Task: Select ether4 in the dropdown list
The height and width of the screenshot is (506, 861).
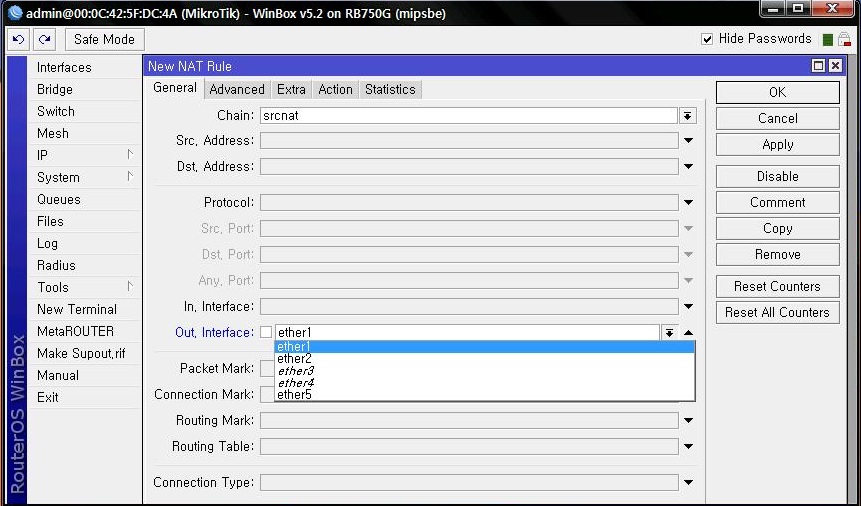Action: click(485, 383)
